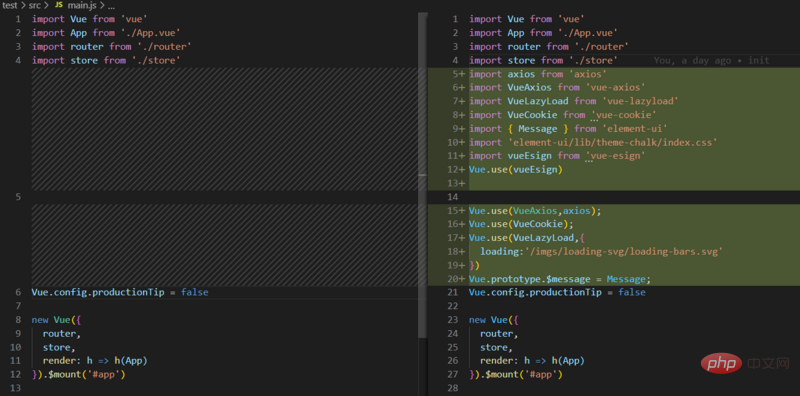This screenshot has height=396, width=800.
Task: Select the test breadcrumb segment
Action: (10, 6)
